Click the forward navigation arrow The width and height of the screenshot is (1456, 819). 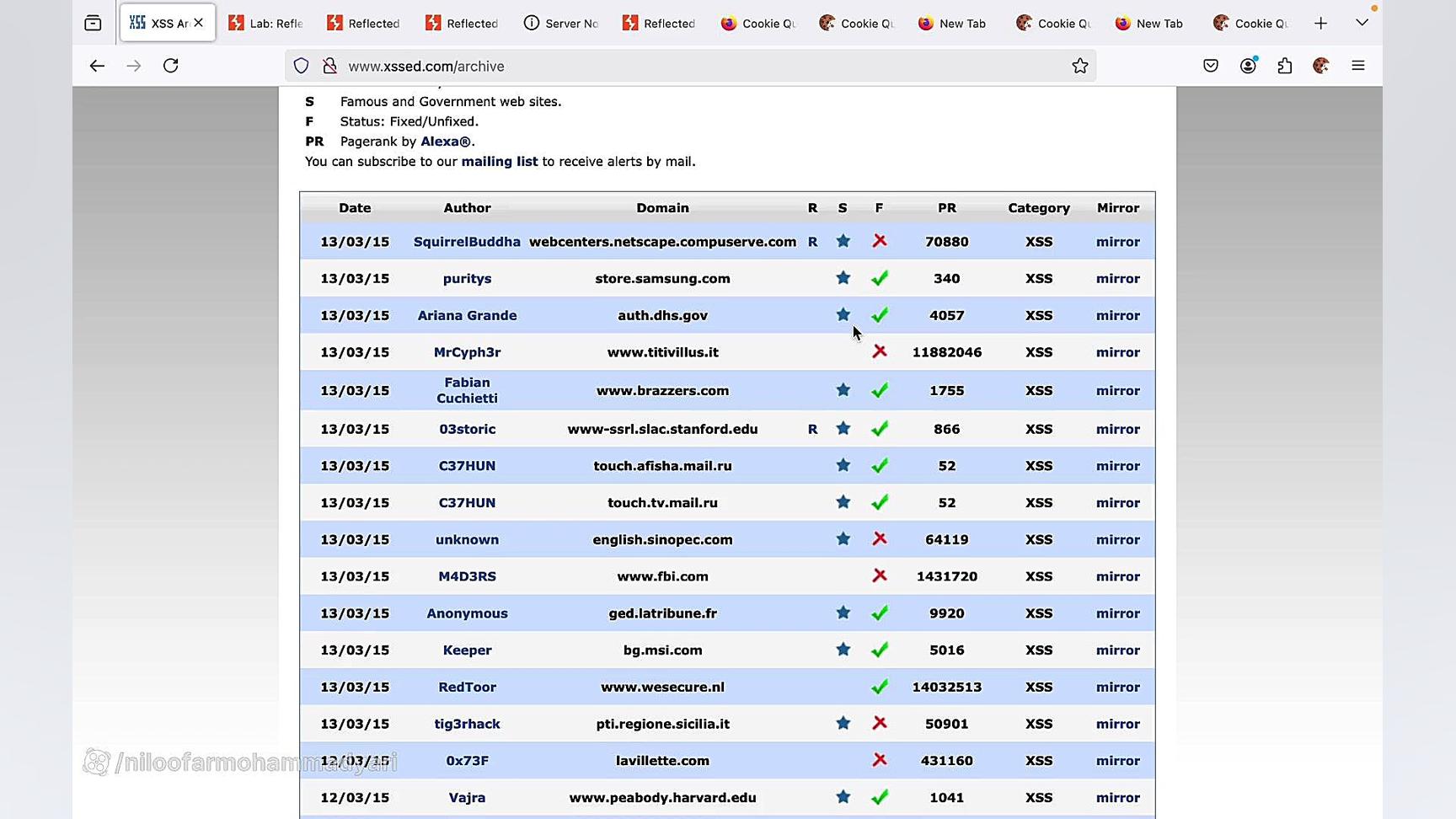(134, 66)
